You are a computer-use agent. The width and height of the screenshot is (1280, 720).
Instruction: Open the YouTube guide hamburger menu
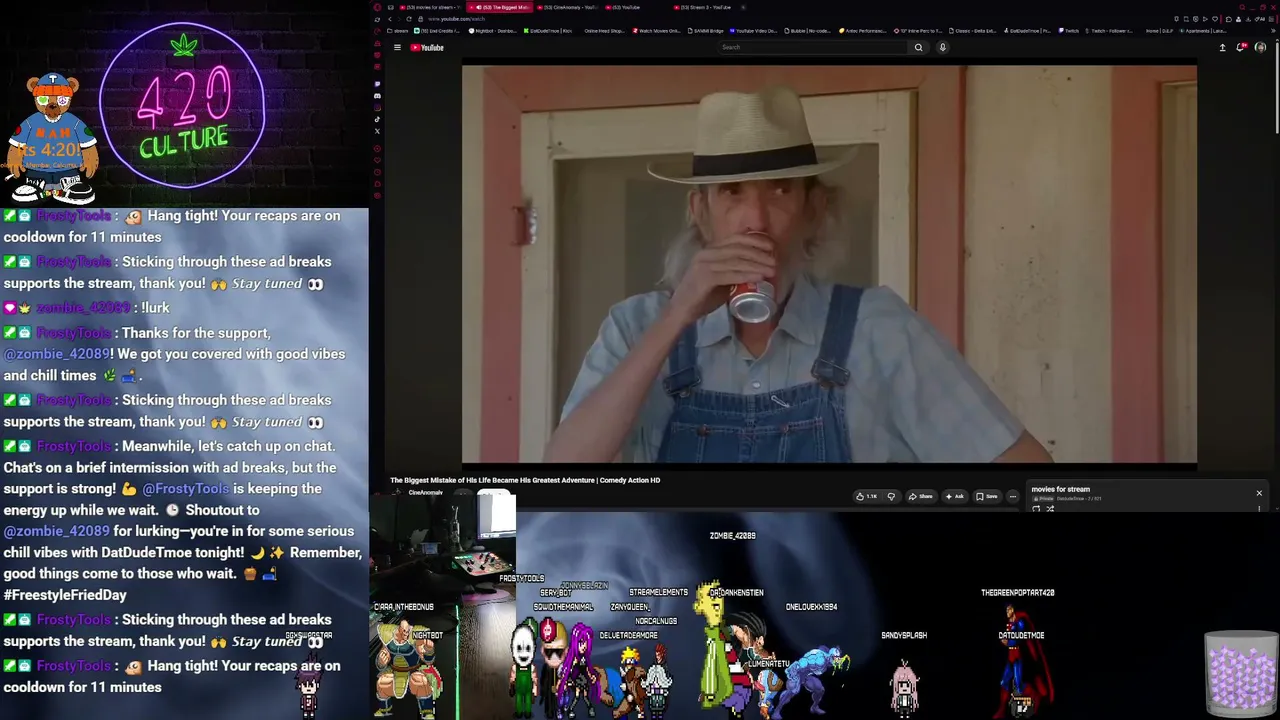point(397,47)
